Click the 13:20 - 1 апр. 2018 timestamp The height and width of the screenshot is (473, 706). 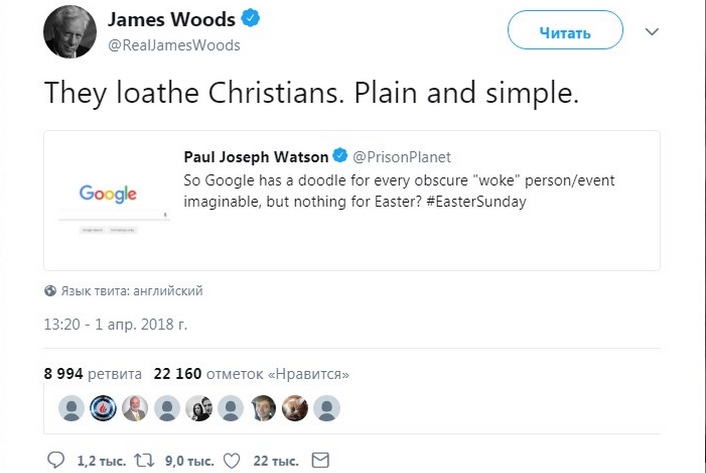(115, 324)
